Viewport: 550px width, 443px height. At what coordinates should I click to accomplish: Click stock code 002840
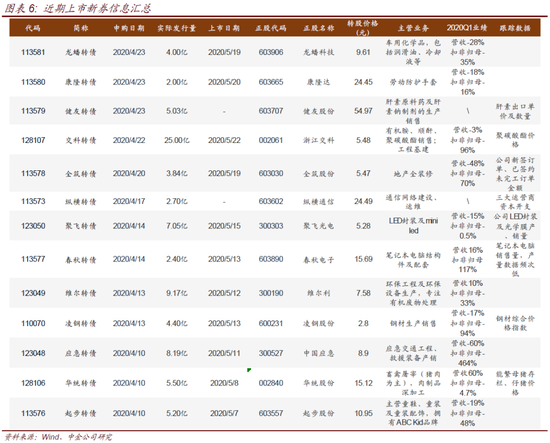click(271, 383)
